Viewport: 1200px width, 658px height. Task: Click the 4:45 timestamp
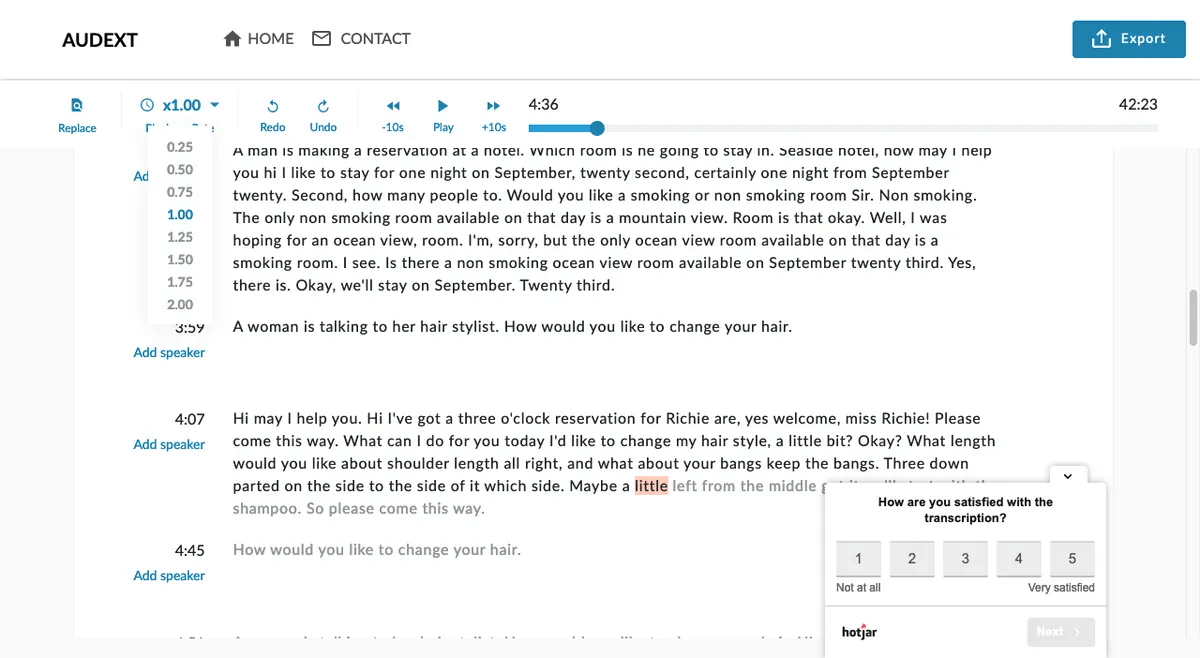(x=189, y=550)
